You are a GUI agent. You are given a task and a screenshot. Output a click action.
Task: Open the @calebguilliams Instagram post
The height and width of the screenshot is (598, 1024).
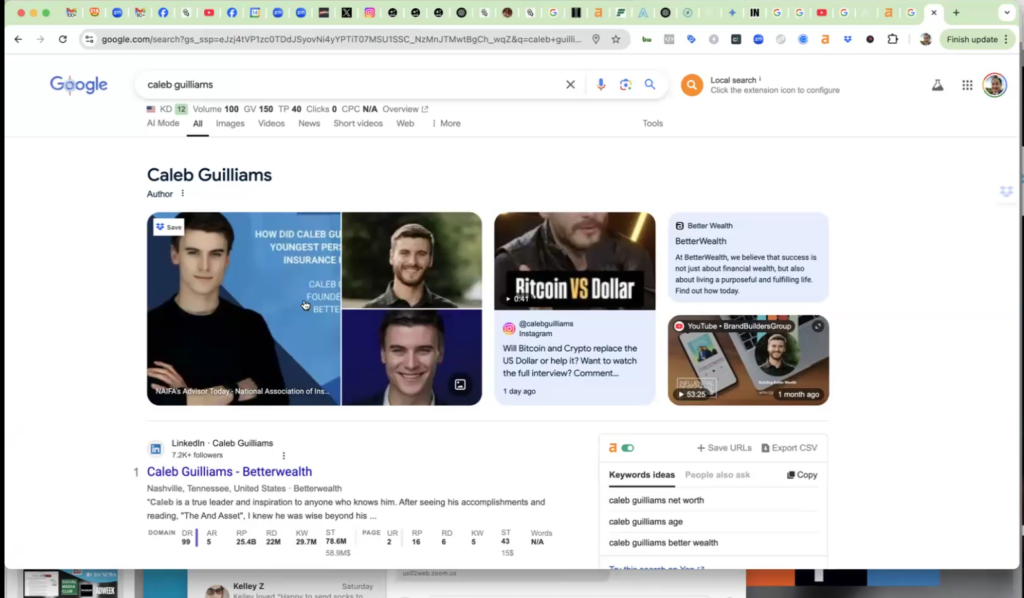pos(575,357)
